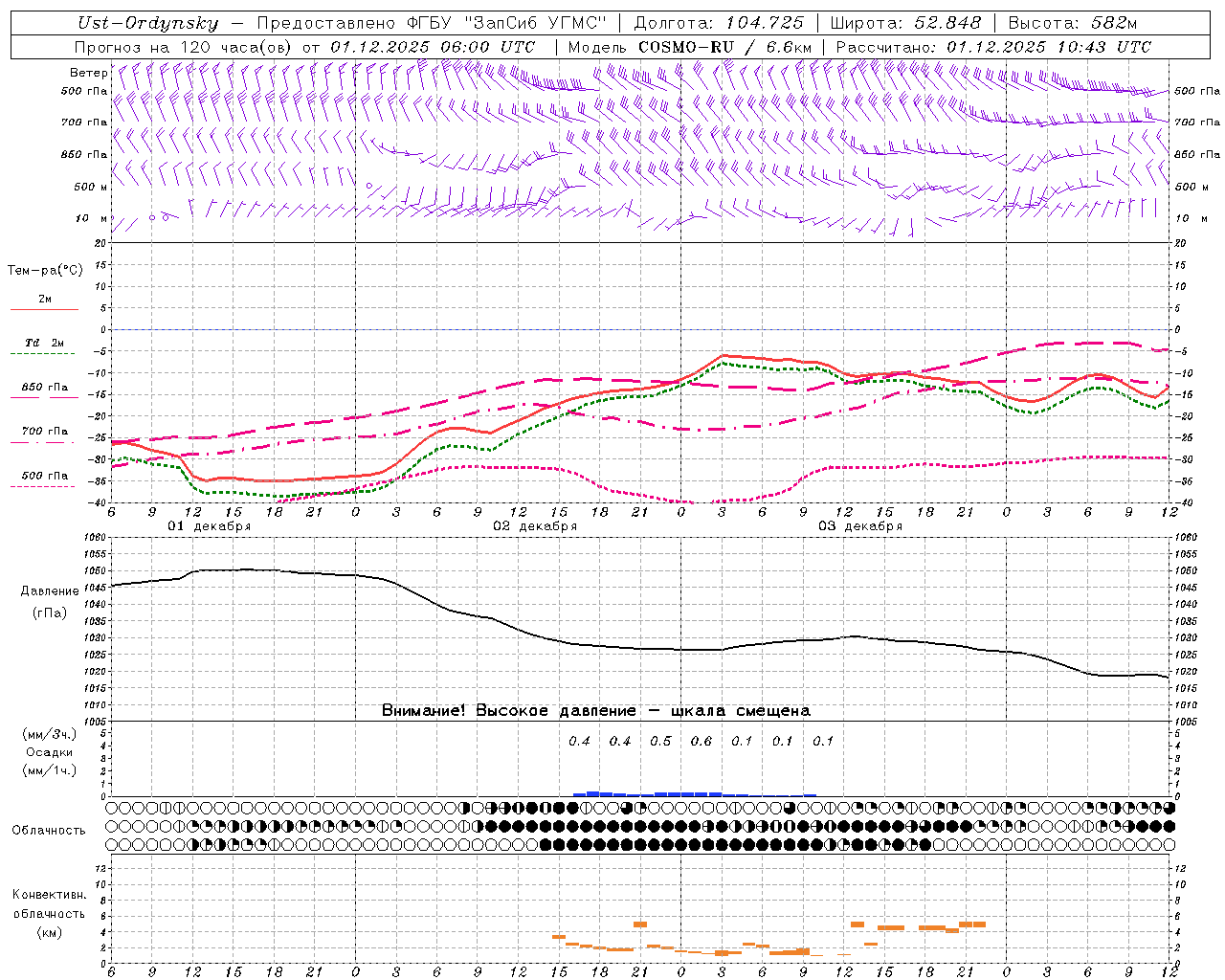1225x980 pixels.
Task: Select the model label "COSMO-RU / 6.6км"
Action: click(724, 47)
